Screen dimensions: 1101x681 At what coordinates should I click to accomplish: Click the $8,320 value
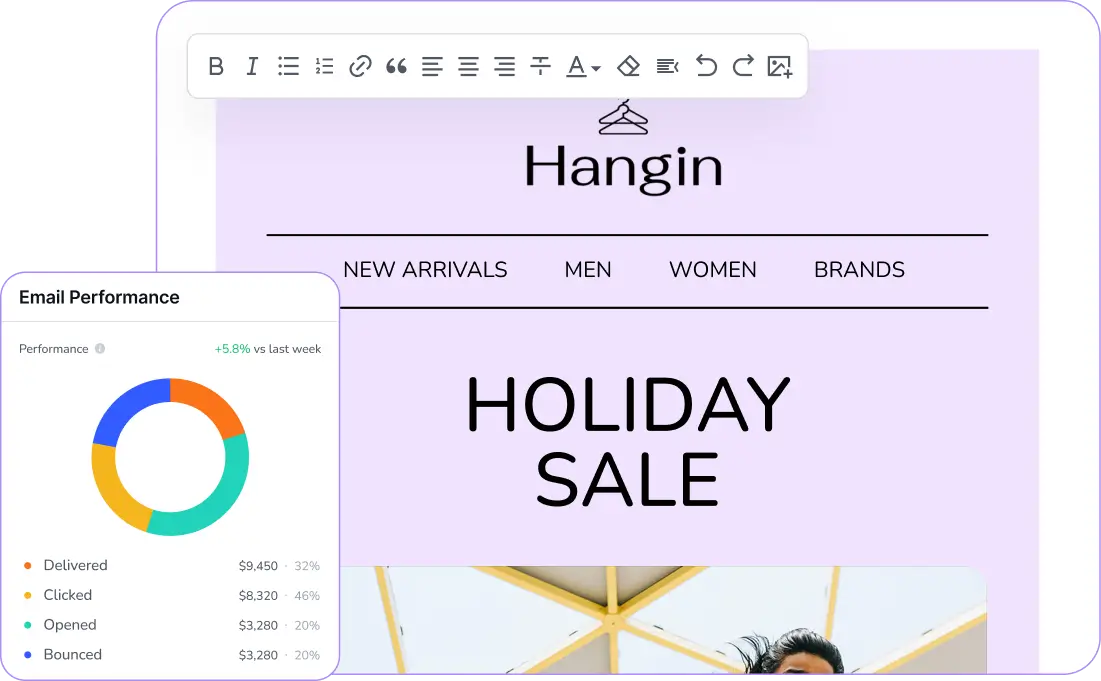pyautogui.click(x=258, y=595)
